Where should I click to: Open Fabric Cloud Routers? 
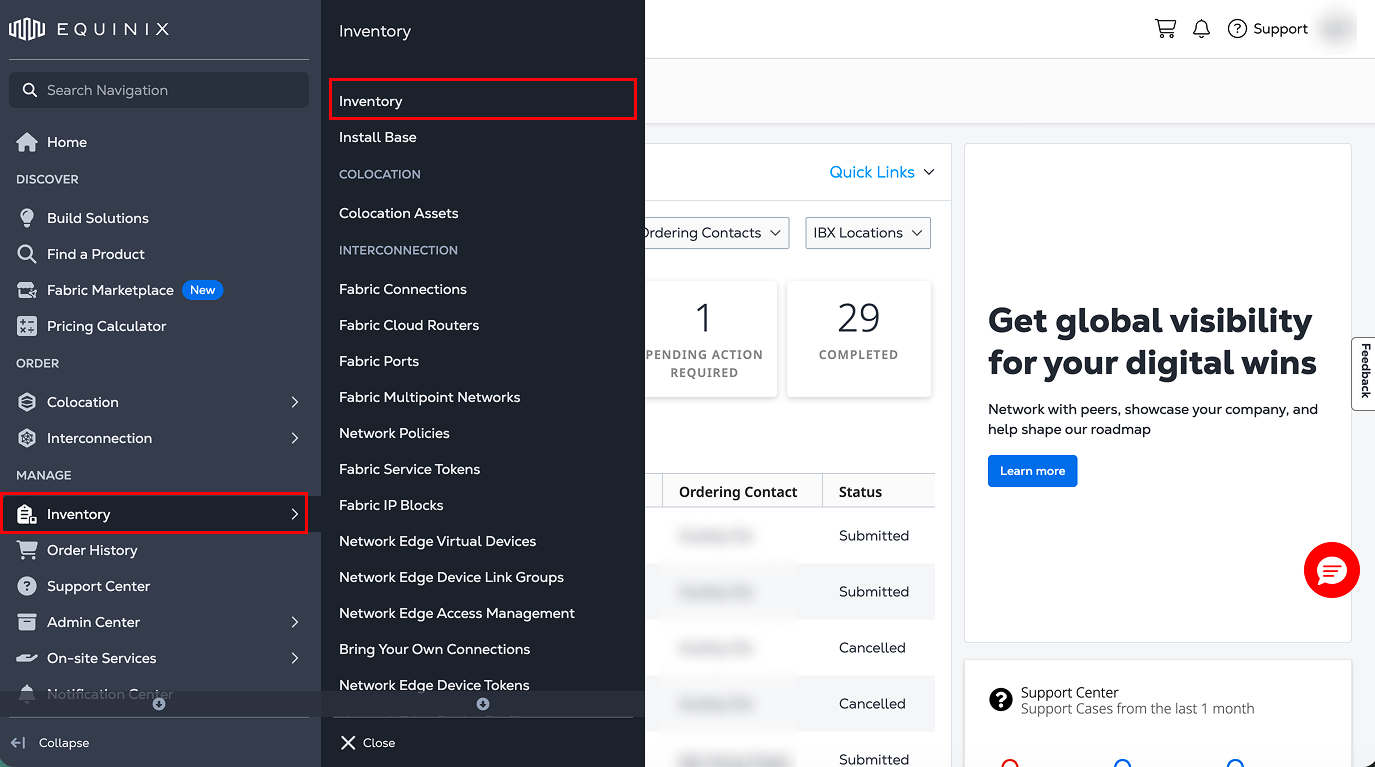(x=409, y=325)
